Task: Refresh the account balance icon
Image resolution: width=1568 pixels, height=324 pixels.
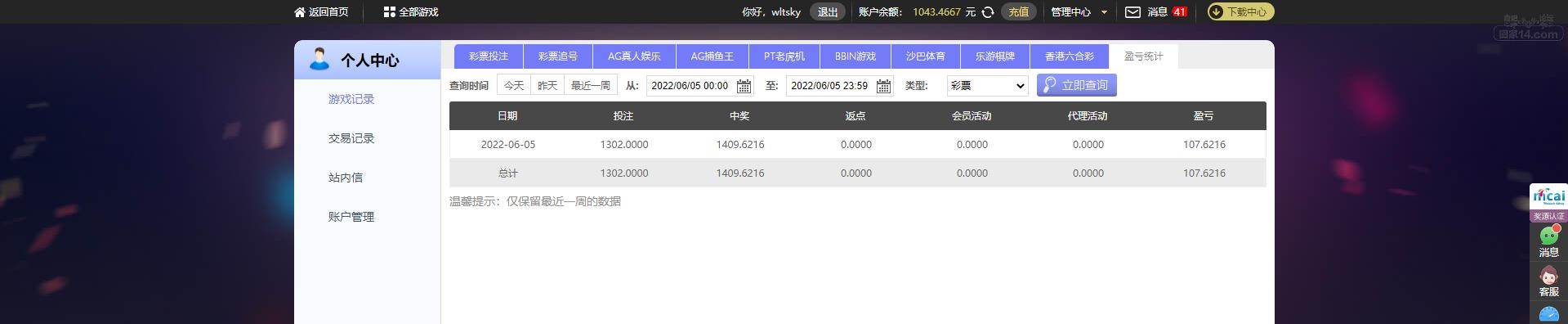Action: click(x=988, y=12)
